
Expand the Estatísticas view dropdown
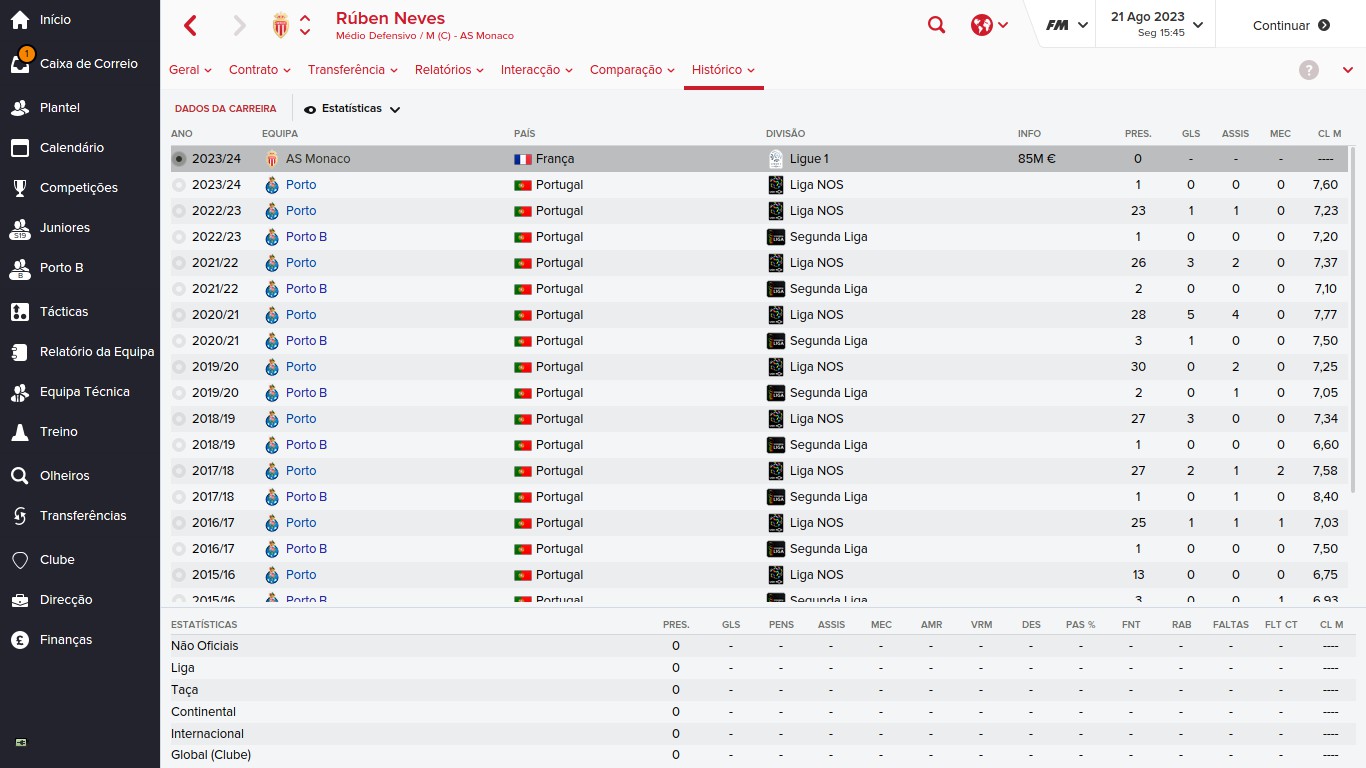click(352, 109)
